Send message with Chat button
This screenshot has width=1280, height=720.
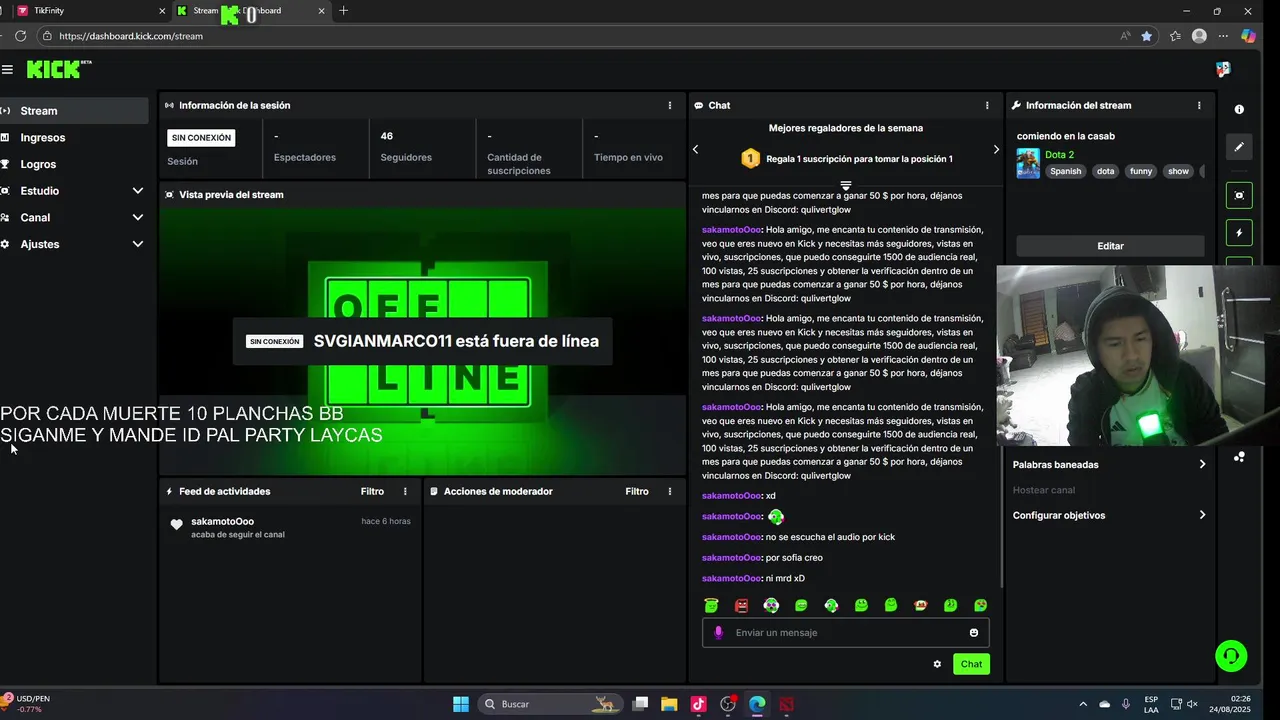(x=971, y=664)
